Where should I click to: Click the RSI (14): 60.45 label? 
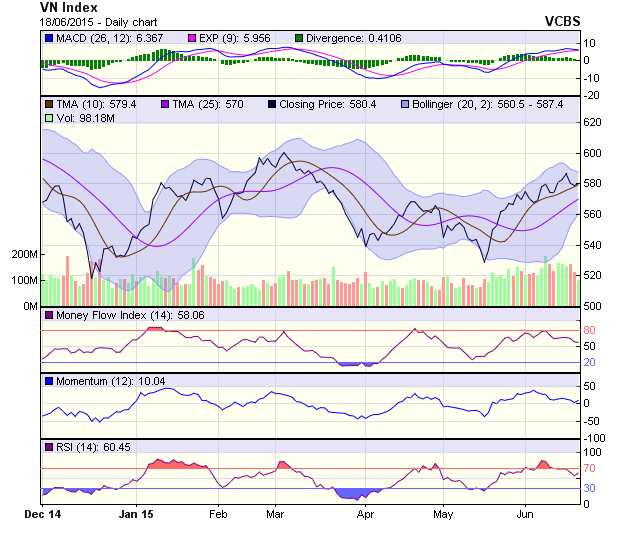(93, 448)
